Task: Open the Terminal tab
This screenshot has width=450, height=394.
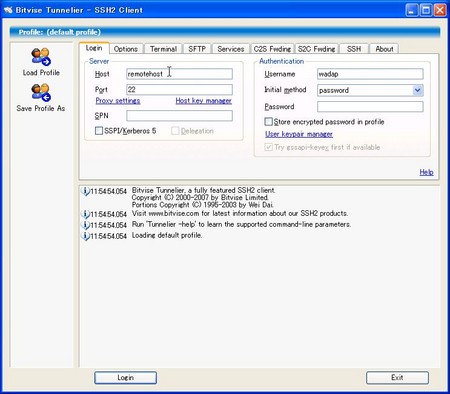Action: point(163,49)
